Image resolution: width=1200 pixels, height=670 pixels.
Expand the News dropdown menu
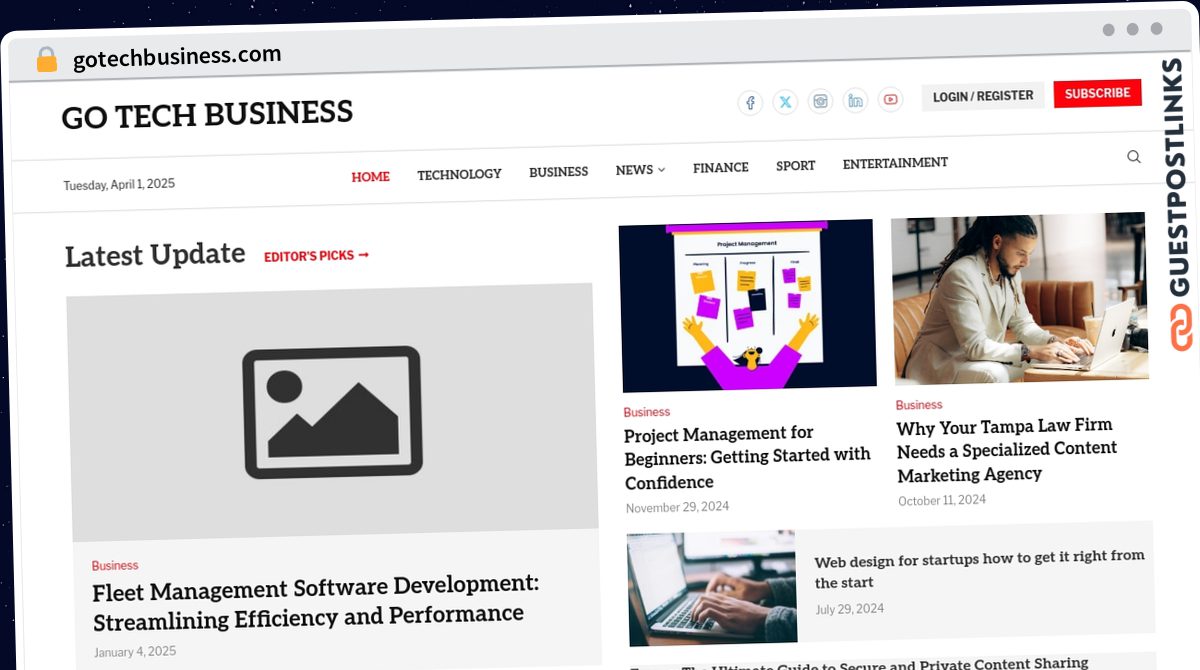pos(640,170)
